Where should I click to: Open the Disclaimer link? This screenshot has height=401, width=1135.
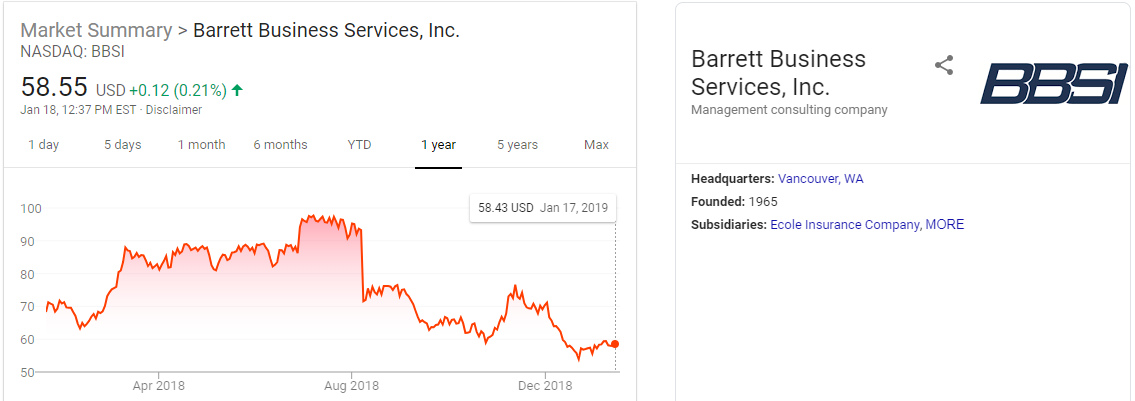176,110
